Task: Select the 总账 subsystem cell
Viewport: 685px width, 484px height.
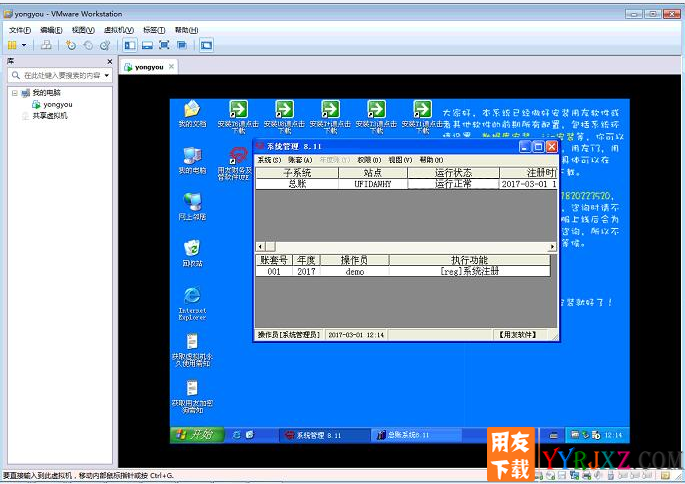Action: tap(297, 184)
